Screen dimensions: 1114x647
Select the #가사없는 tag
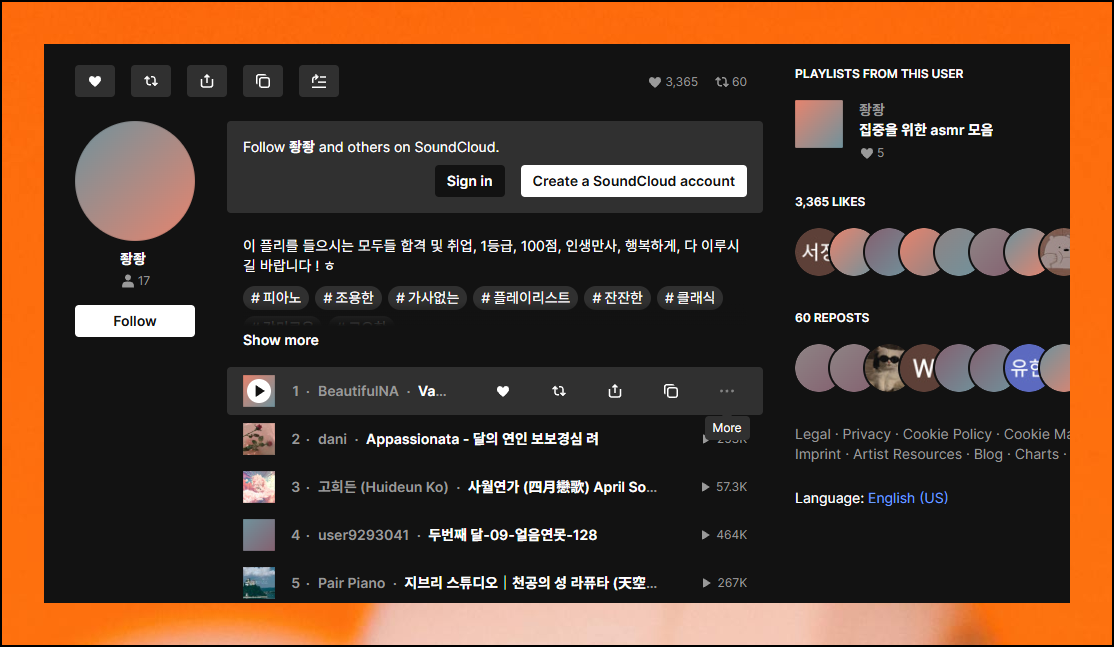click(x=427, y=298)
